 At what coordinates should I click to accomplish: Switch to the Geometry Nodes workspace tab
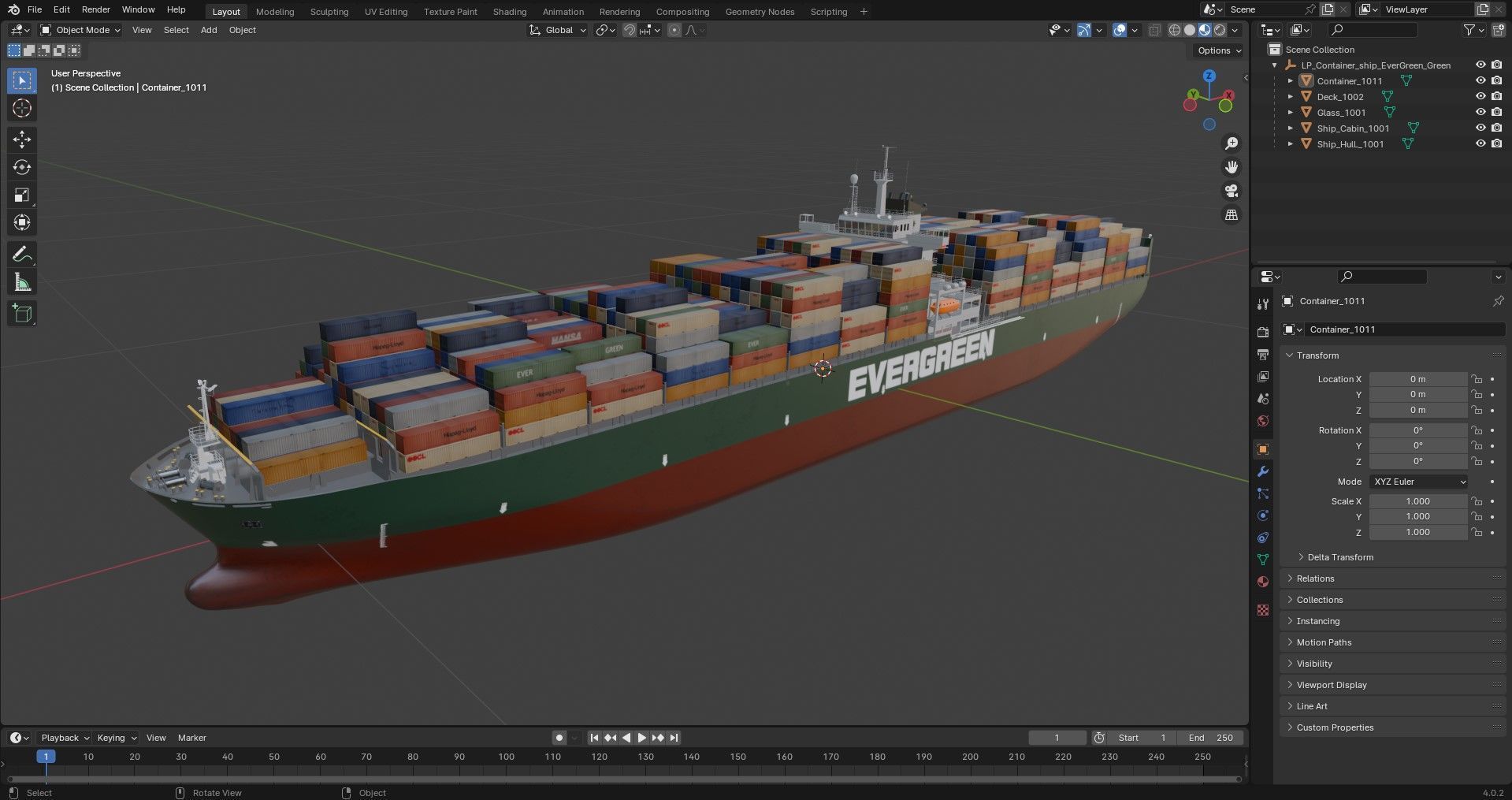click(760, 12)
